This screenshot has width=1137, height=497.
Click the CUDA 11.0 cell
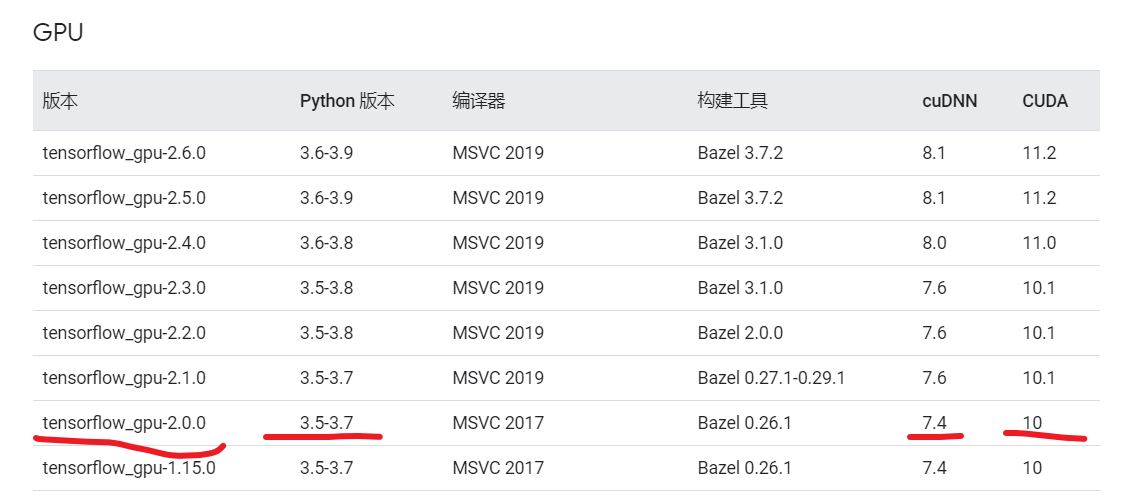pos(1039,243)
